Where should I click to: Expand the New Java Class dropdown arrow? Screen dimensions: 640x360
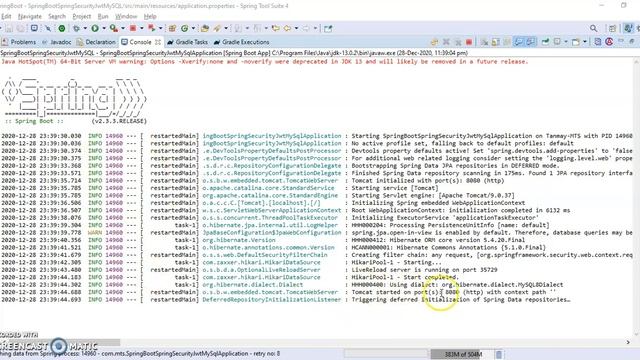(193, 28)
